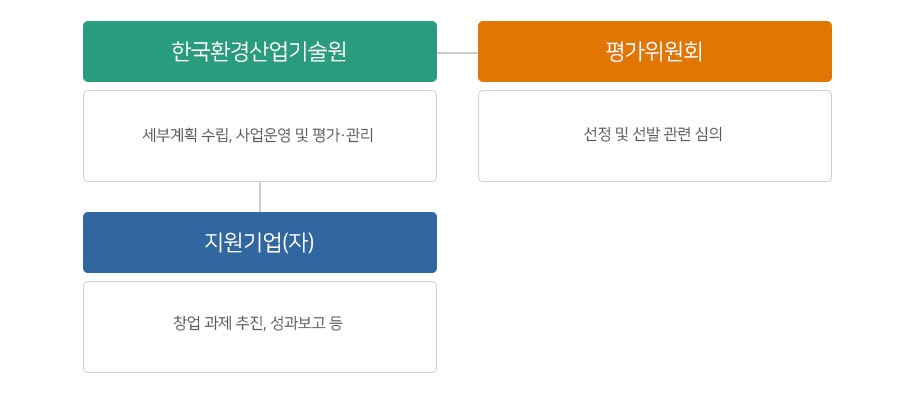The height and width of the screenshot is (397, 916).
Task: Click the horizontal connector line toward 평가위원회
Action: click(x=457, y=53)
